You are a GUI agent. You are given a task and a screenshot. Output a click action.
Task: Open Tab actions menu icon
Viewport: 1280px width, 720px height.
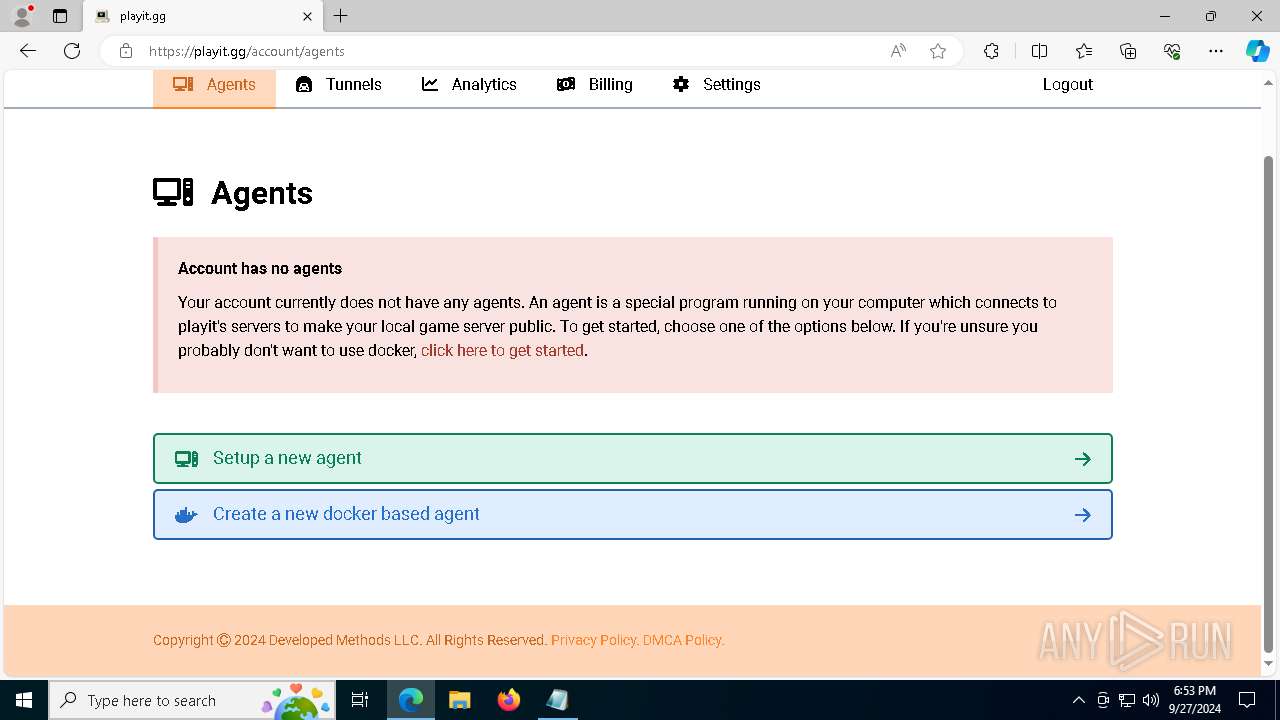[60, 16]
